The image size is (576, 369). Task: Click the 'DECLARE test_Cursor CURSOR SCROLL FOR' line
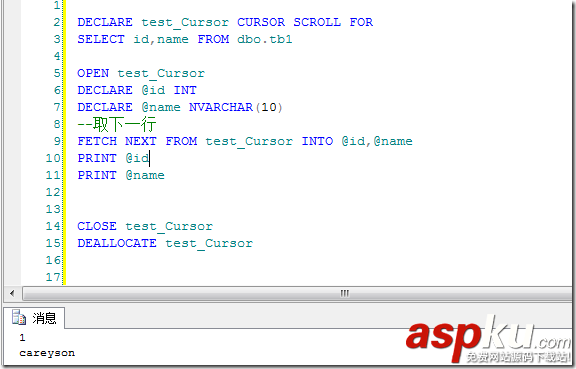click(225, 22)
